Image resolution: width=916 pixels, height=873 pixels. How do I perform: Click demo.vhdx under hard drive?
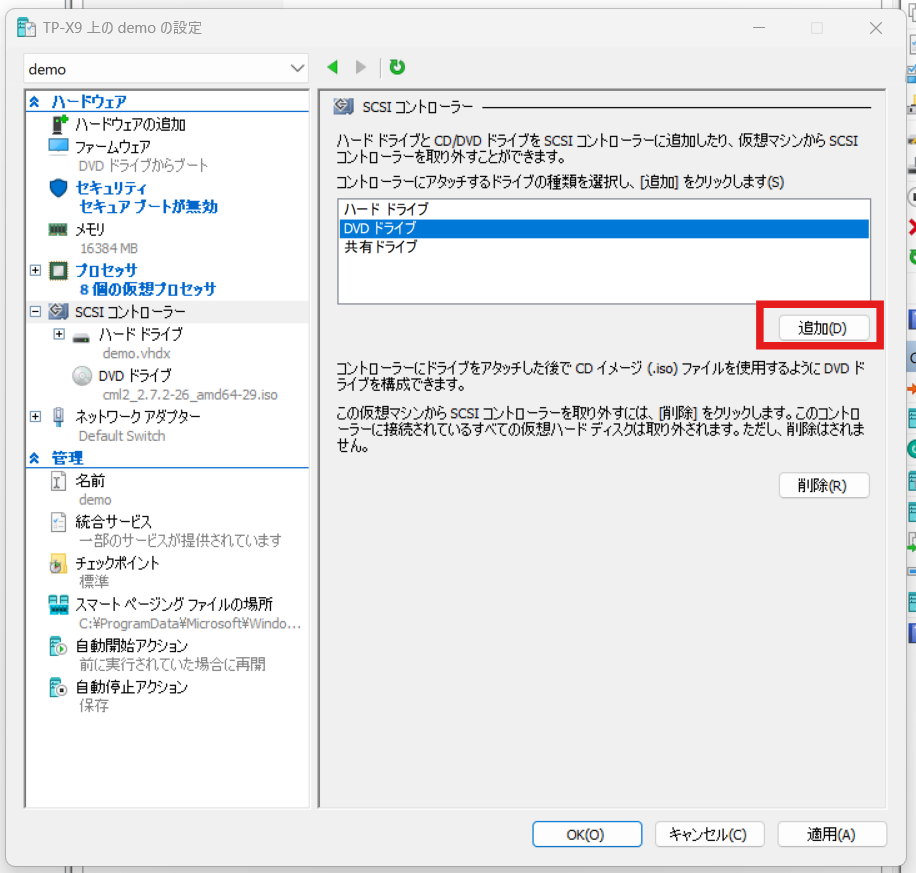point(137,354)
